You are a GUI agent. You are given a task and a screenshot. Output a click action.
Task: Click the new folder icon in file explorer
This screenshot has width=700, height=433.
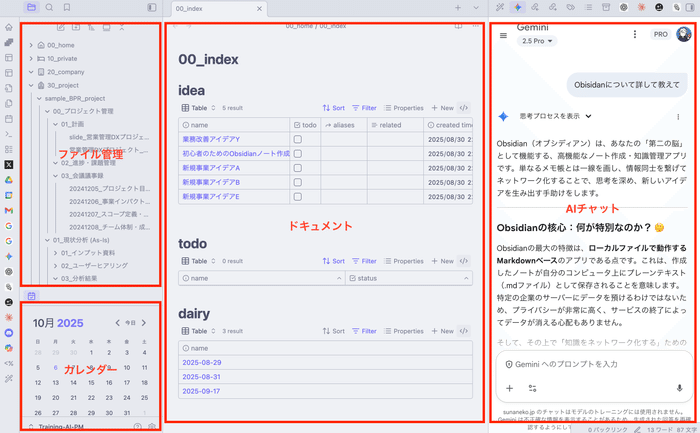(76, 27)
